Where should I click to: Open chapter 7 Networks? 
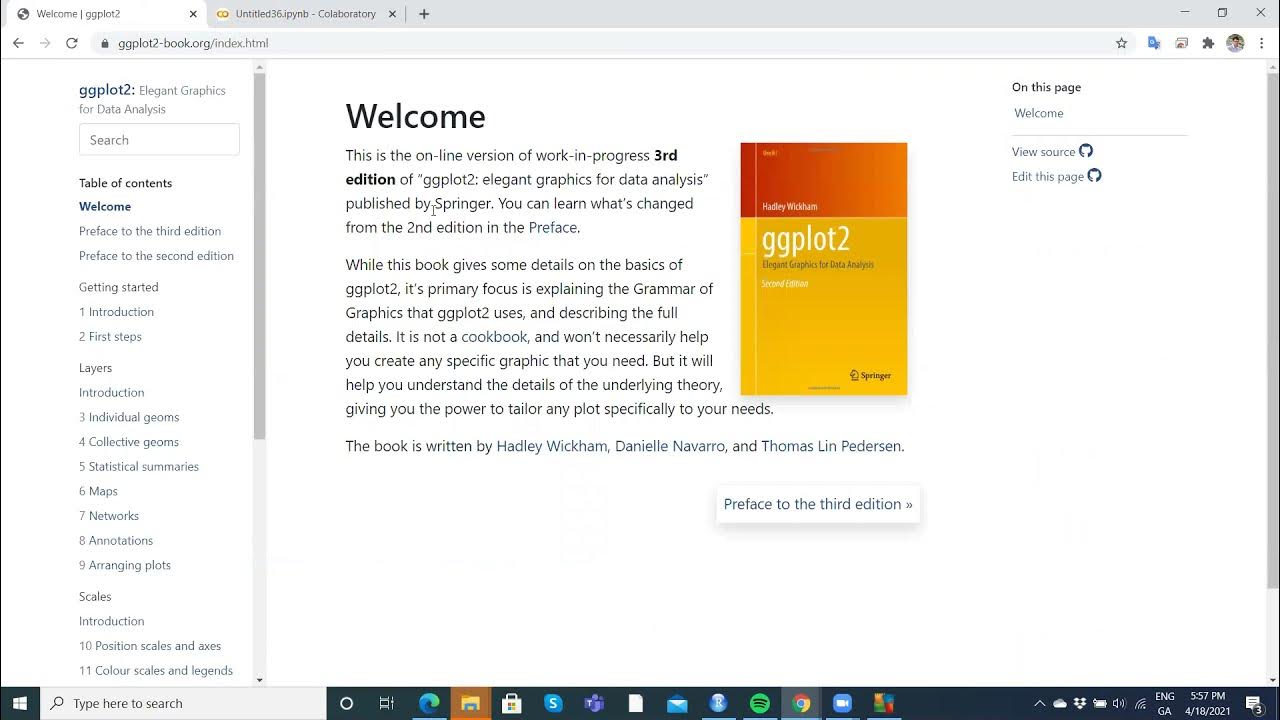click(109, 516)
